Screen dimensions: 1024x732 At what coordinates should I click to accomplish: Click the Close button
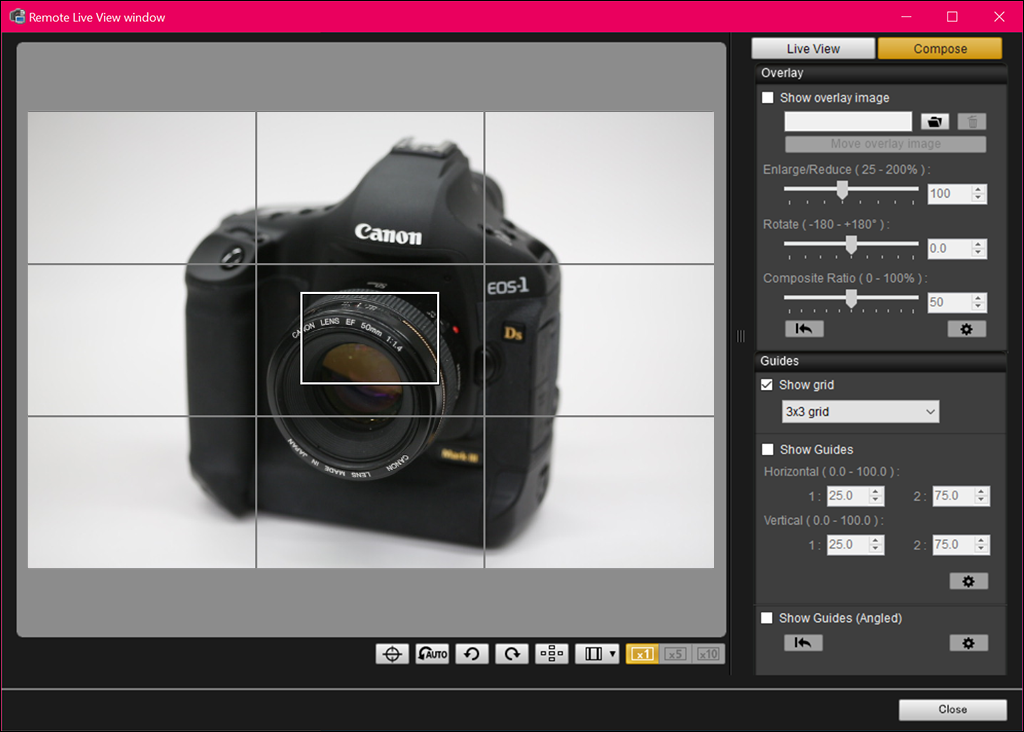[x=953, y=709]
